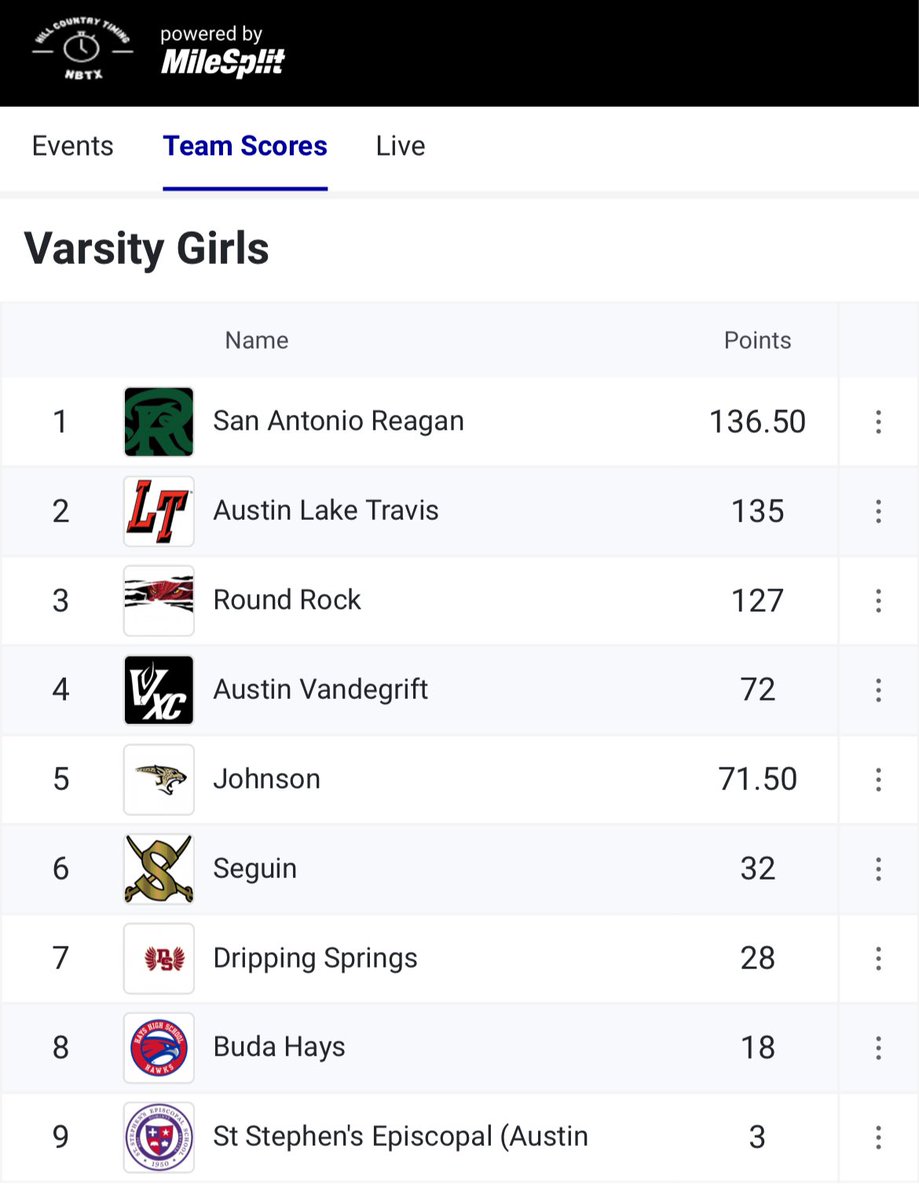Switch to the Events tab
The image size is (919, 1200).
coord(73,146)
